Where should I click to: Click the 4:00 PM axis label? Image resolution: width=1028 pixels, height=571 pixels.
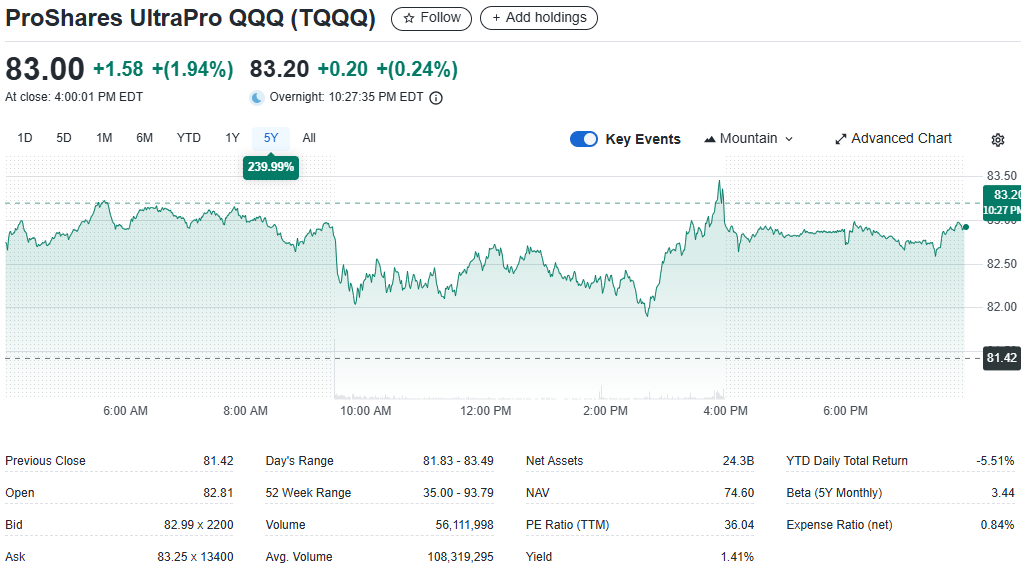[725, 411]
